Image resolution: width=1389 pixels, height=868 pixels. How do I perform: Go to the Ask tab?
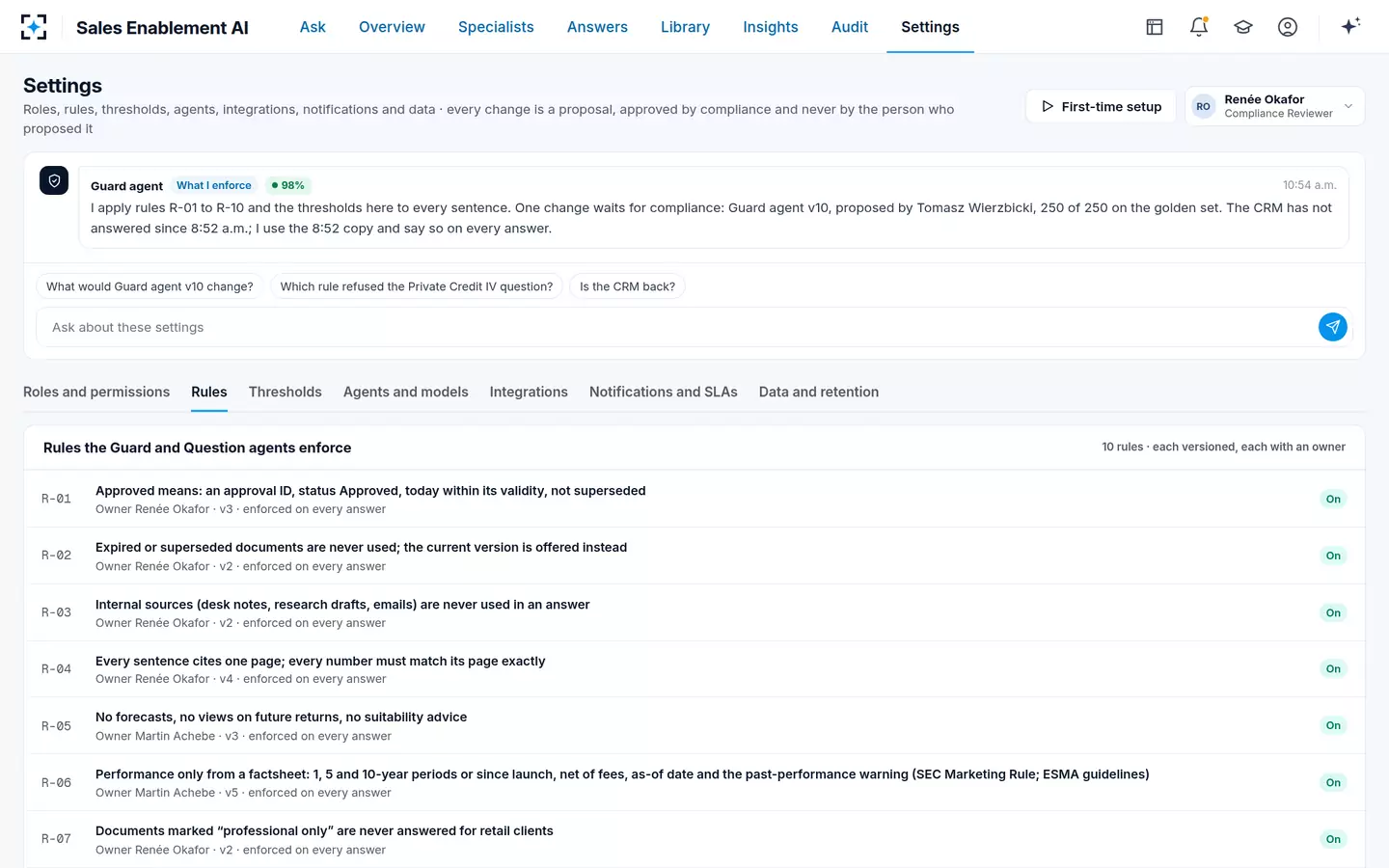[313, 27]
